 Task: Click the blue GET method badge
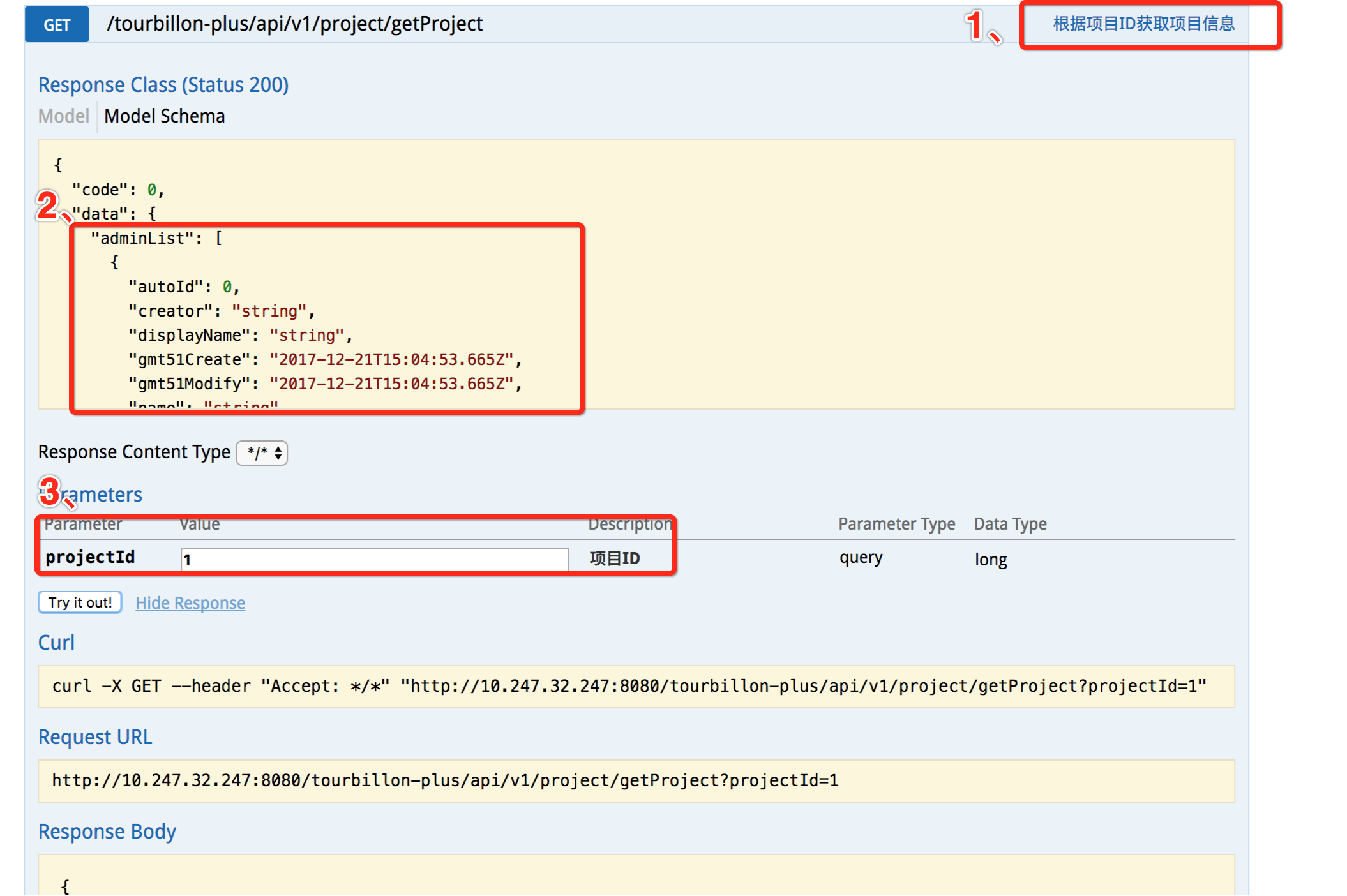57,25
